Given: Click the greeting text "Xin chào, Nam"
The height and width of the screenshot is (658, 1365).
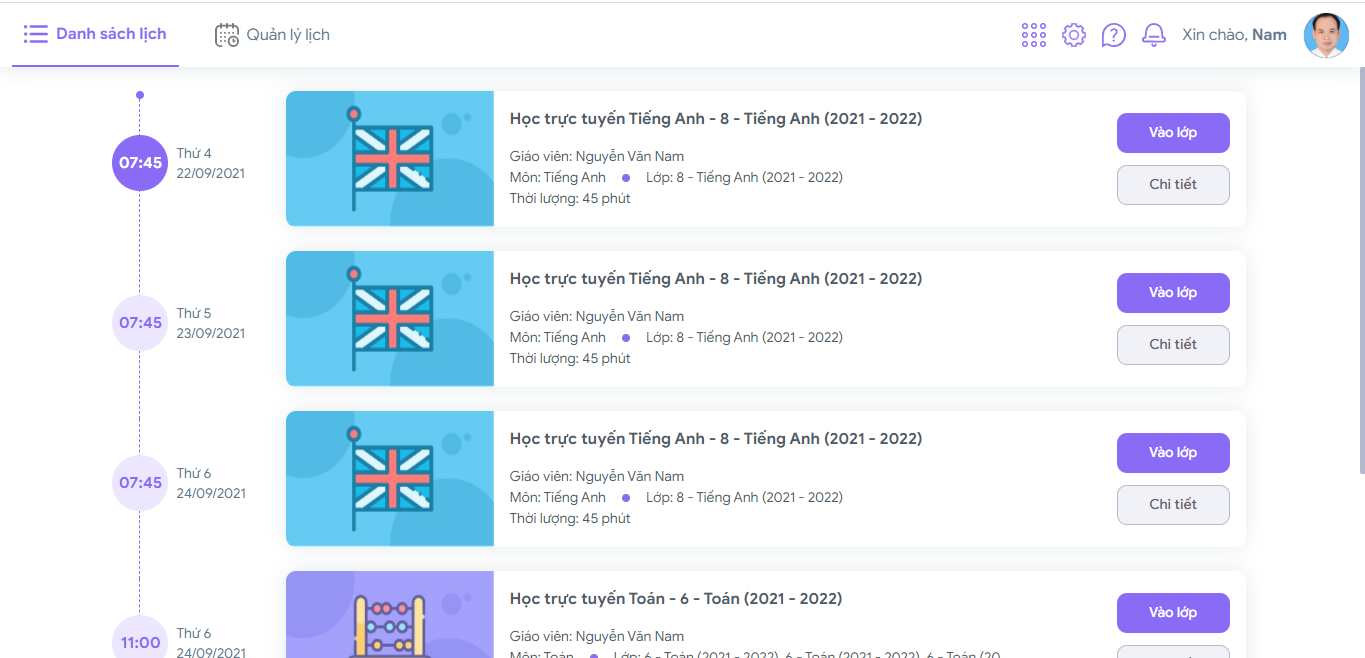Looking at the screenshot, I should tap(1234, 35).
